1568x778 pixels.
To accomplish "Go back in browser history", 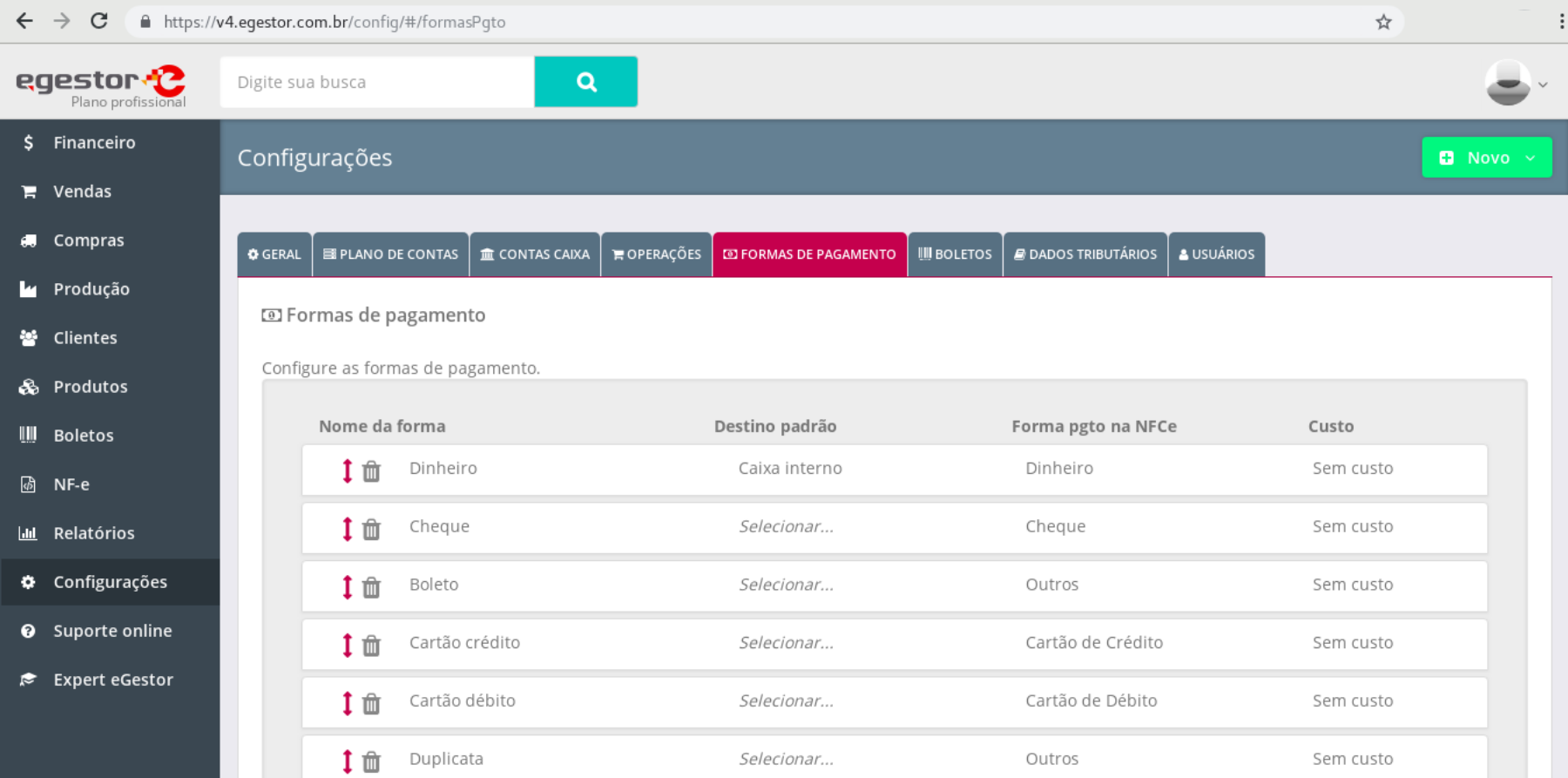I will [24, 21].
